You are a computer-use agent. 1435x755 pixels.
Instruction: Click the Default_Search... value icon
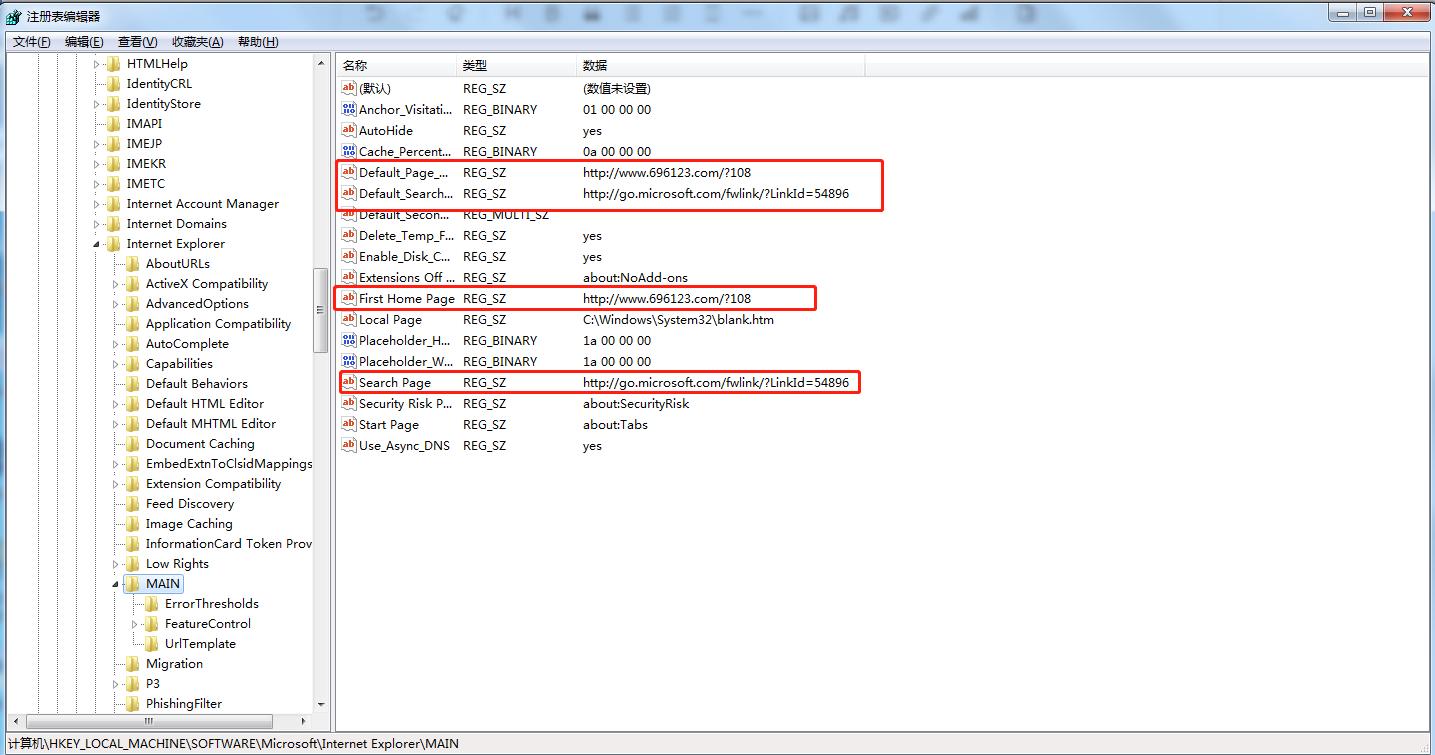(349, 193)
